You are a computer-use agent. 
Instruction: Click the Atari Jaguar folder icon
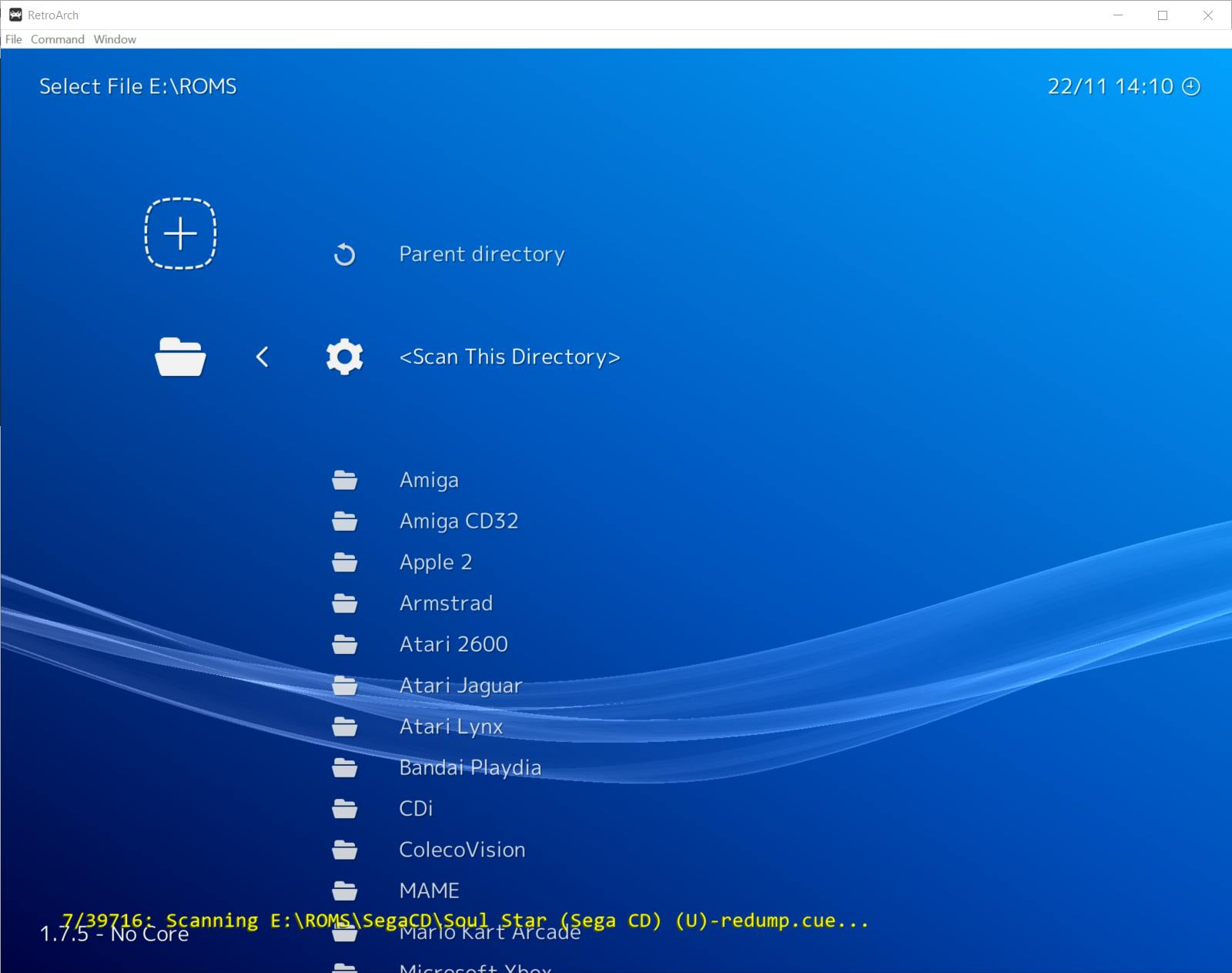pyautogui.click(x=344, y=686)
